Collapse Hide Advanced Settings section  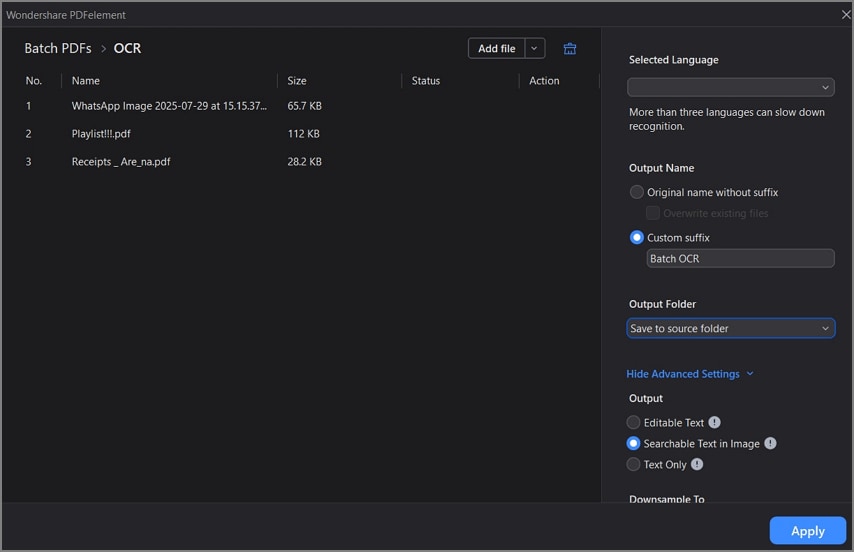[x=690, y=374]
